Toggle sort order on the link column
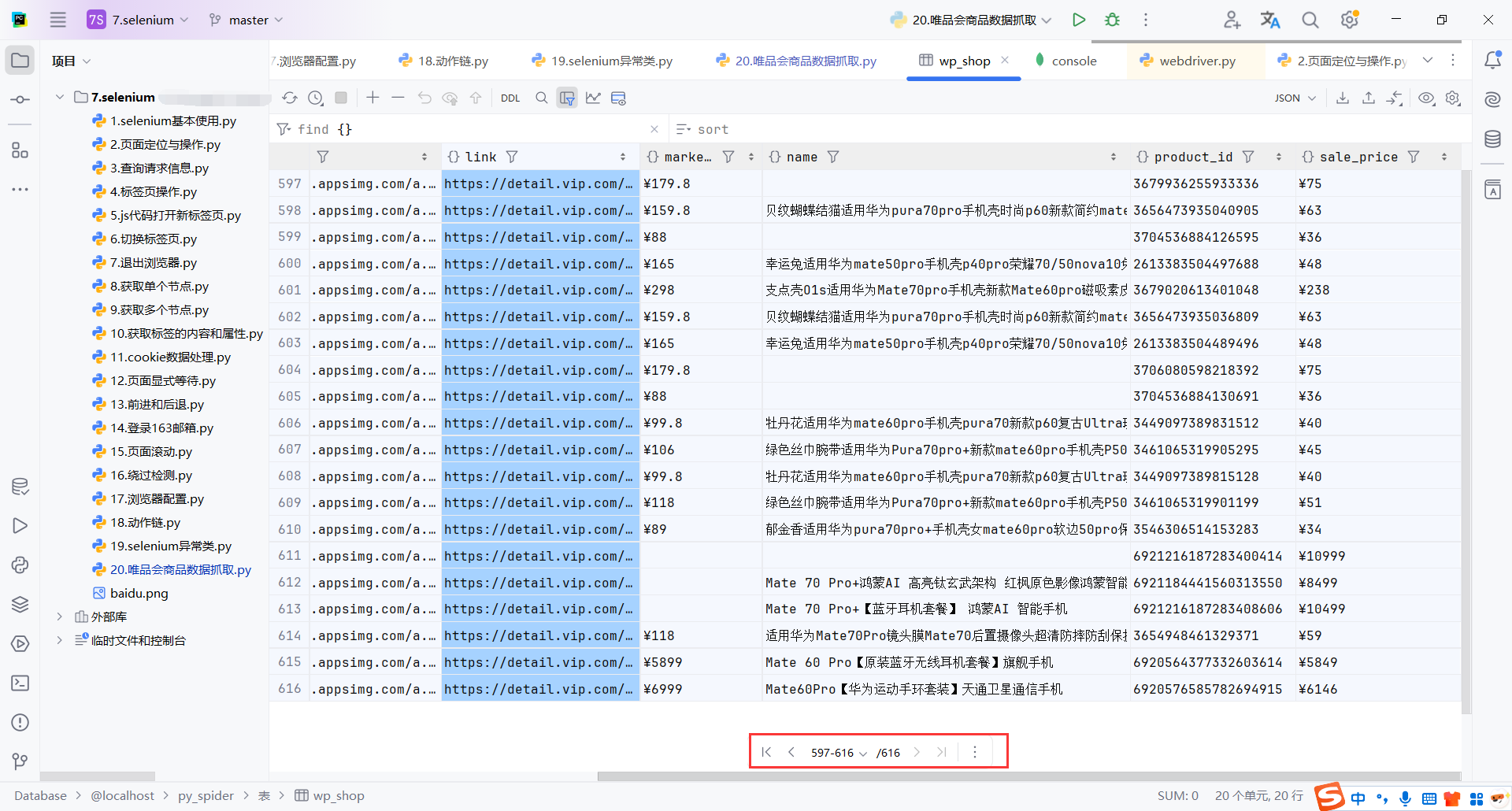 click(623, 157)
